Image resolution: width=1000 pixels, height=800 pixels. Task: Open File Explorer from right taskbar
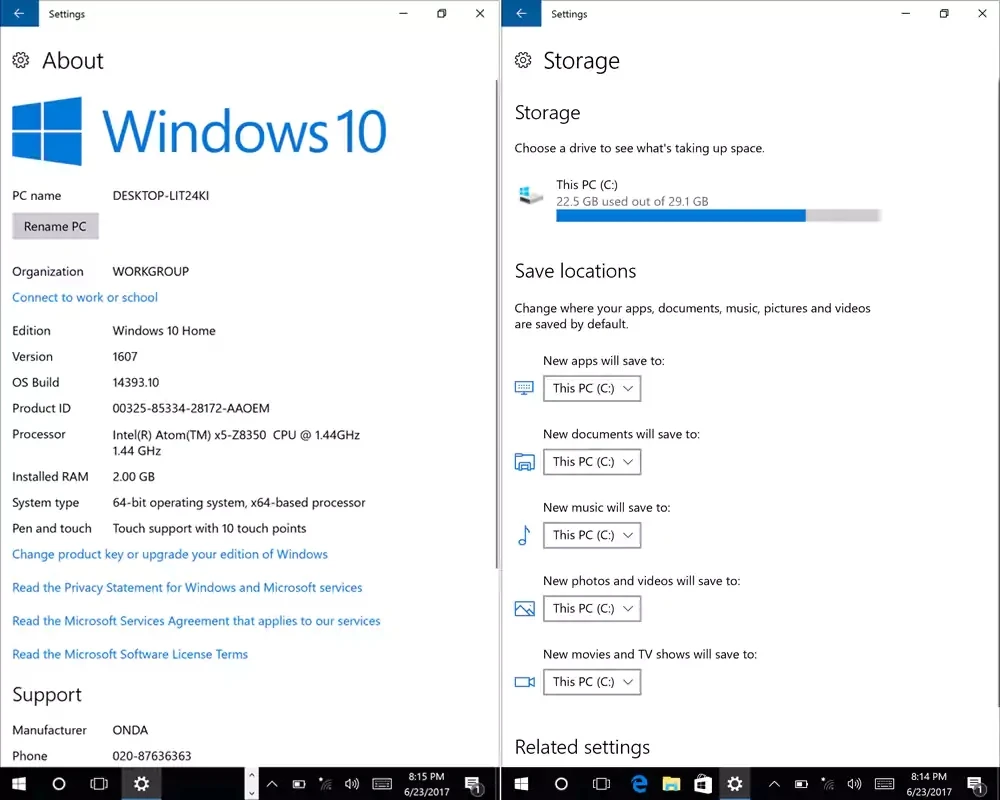coord(671,783)
